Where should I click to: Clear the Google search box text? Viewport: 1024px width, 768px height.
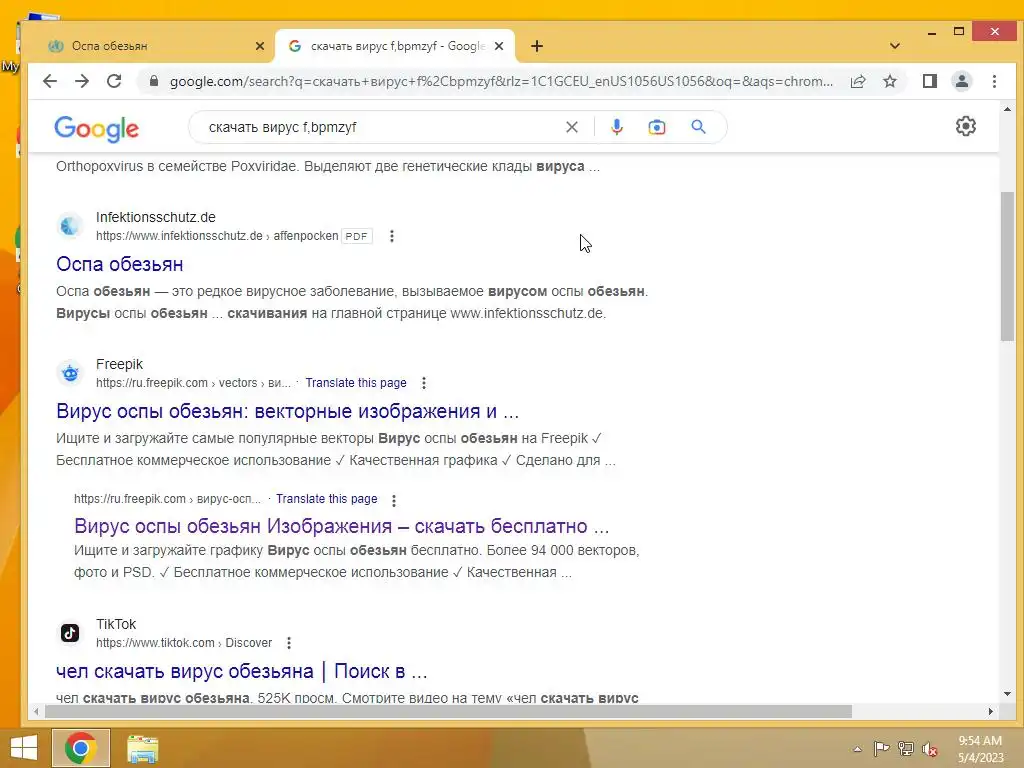point(571,127)
